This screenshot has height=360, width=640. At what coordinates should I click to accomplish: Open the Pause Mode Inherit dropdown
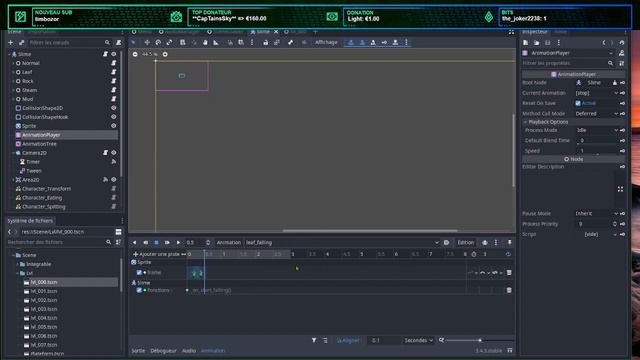596,213
